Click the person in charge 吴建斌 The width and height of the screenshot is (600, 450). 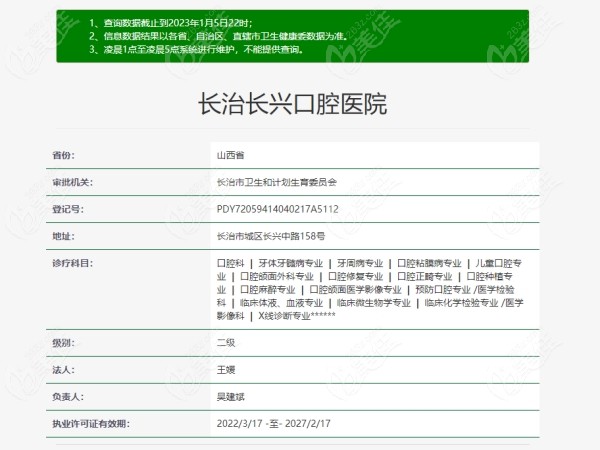click(230, 396)
